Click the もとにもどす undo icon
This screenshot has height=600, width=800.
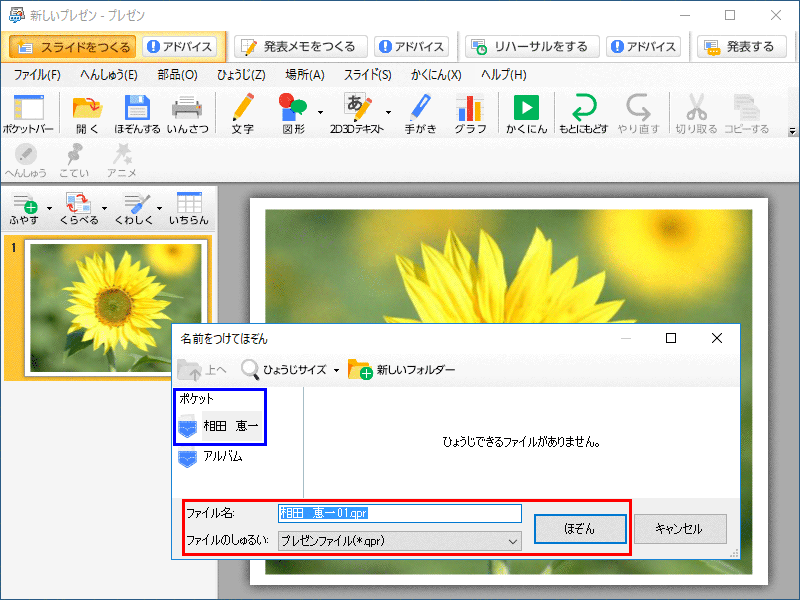point(583,107)
